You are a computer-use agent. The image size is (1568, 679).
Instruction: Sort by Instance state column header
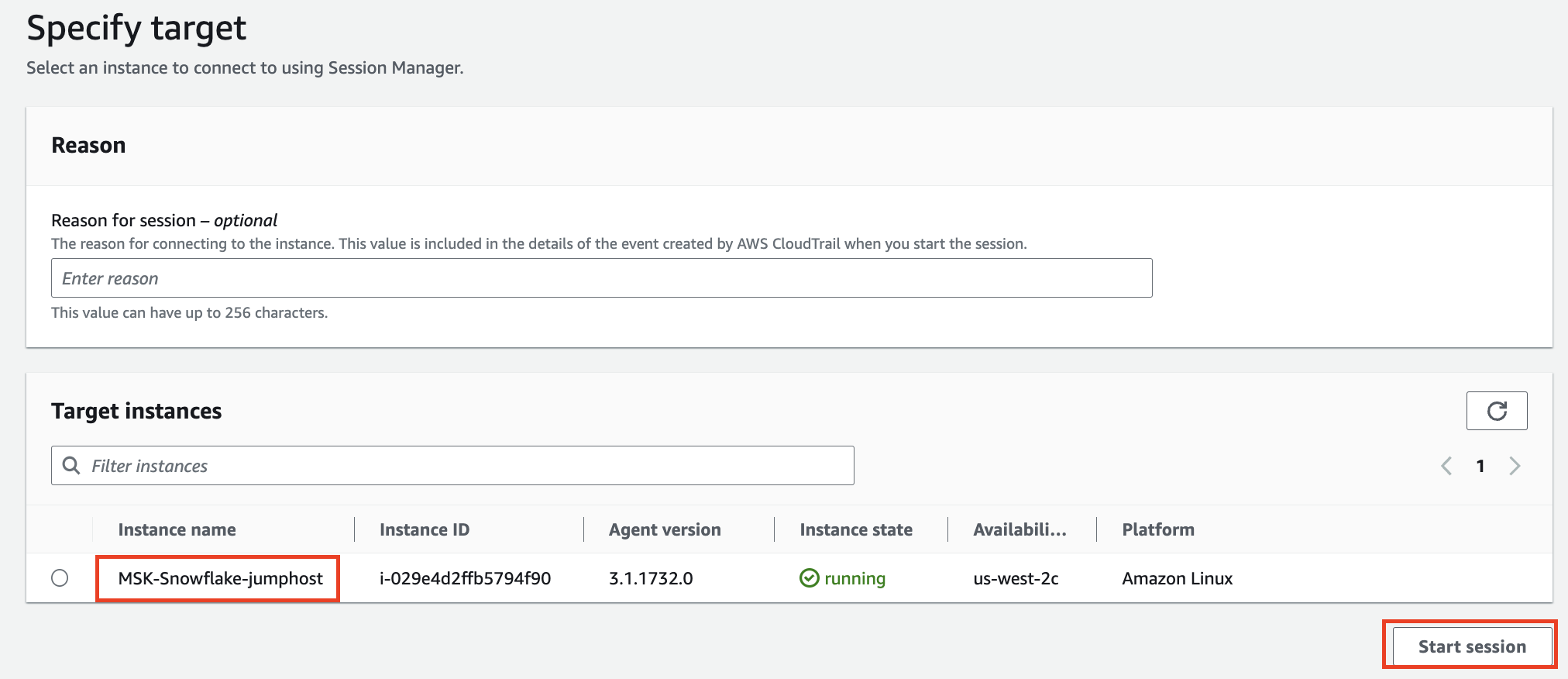coord(855,530)
